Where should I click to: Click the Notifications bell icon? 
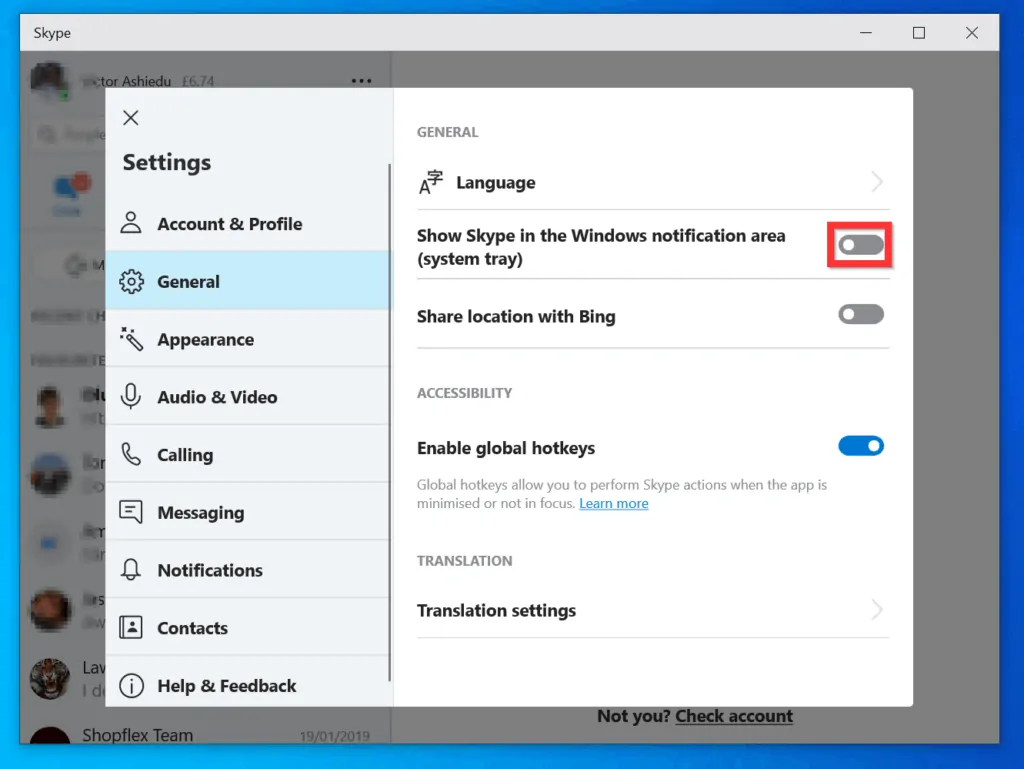coord(131,570)
